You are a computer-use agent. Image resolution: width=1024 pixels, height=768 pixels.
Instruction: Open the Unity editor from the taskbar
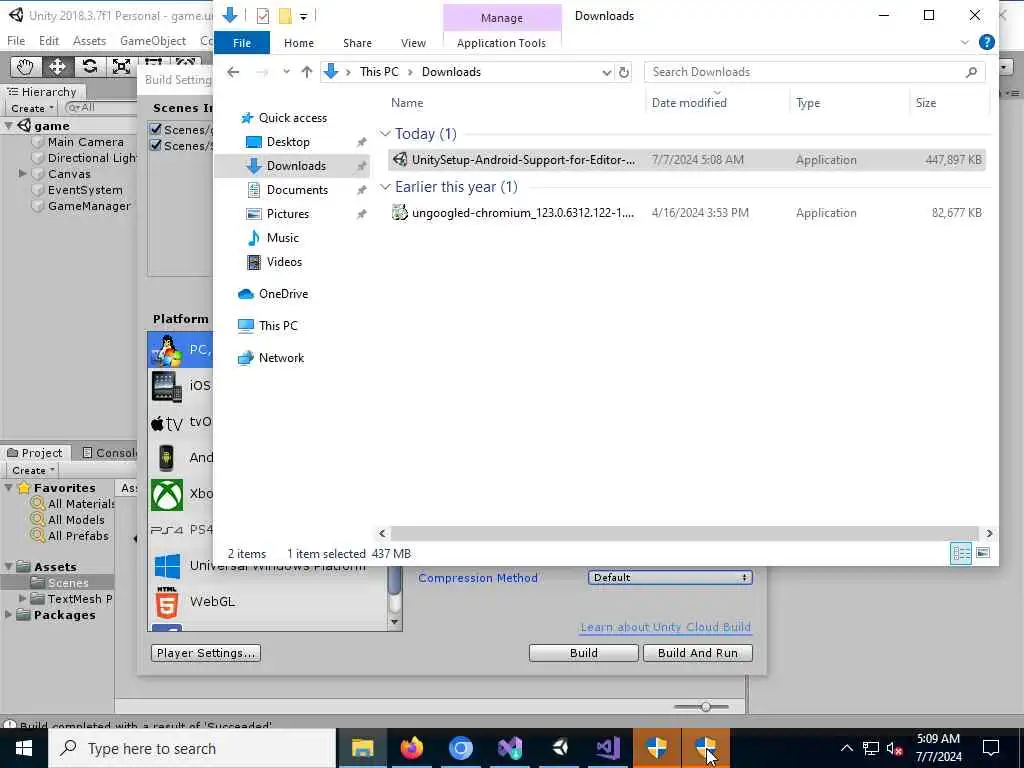click(559, 748)
